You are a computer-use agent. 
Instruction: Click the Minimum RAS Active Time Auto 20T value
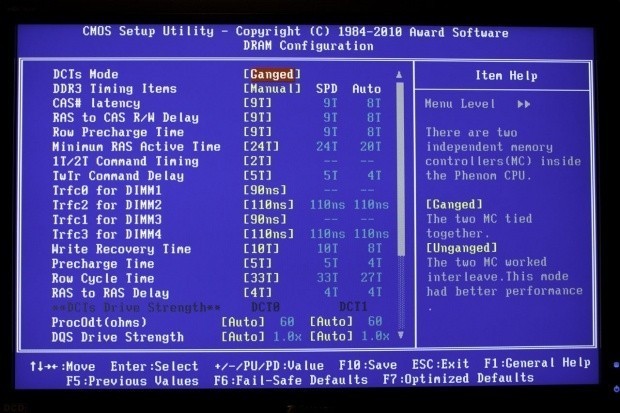(370, 147)
